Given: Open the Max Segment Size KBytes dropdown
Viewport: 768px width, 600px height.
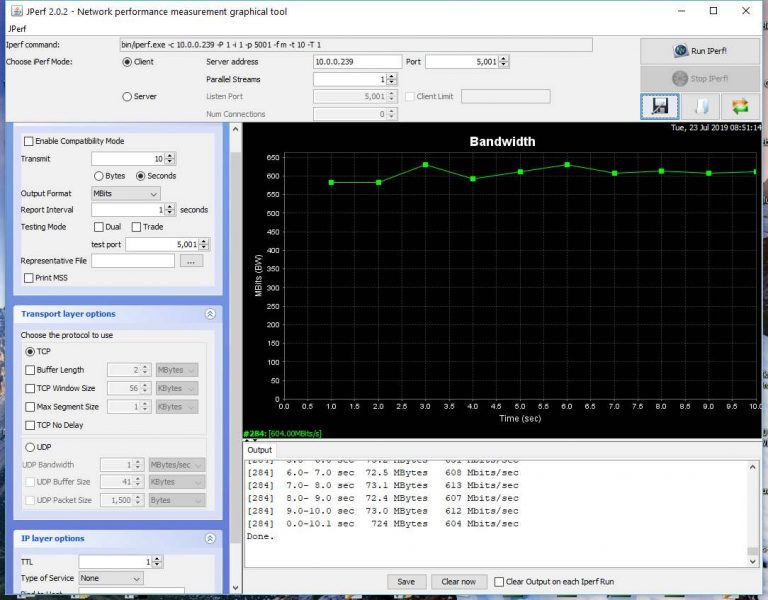Looking at the screenshot, I should (177, 407).
